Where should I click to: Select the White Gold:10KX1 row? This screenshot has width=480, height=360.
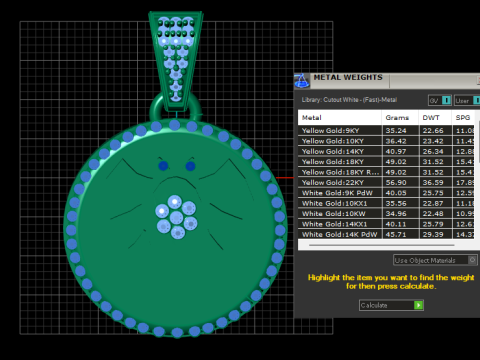pyautogui.click(x=386, y=203)
